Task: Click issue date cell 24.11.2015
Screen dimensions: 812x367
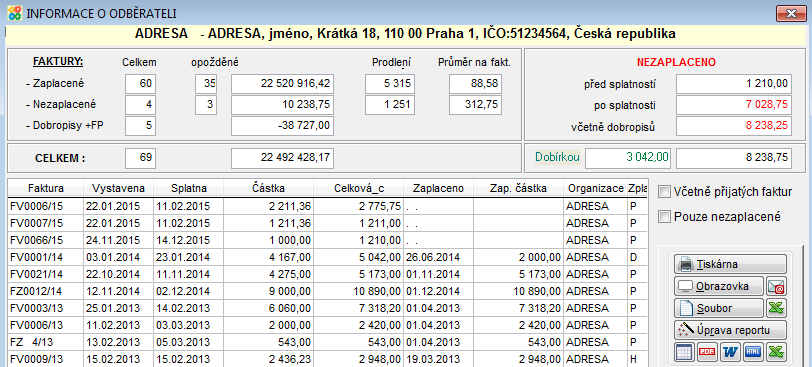Action: (118, 240)
